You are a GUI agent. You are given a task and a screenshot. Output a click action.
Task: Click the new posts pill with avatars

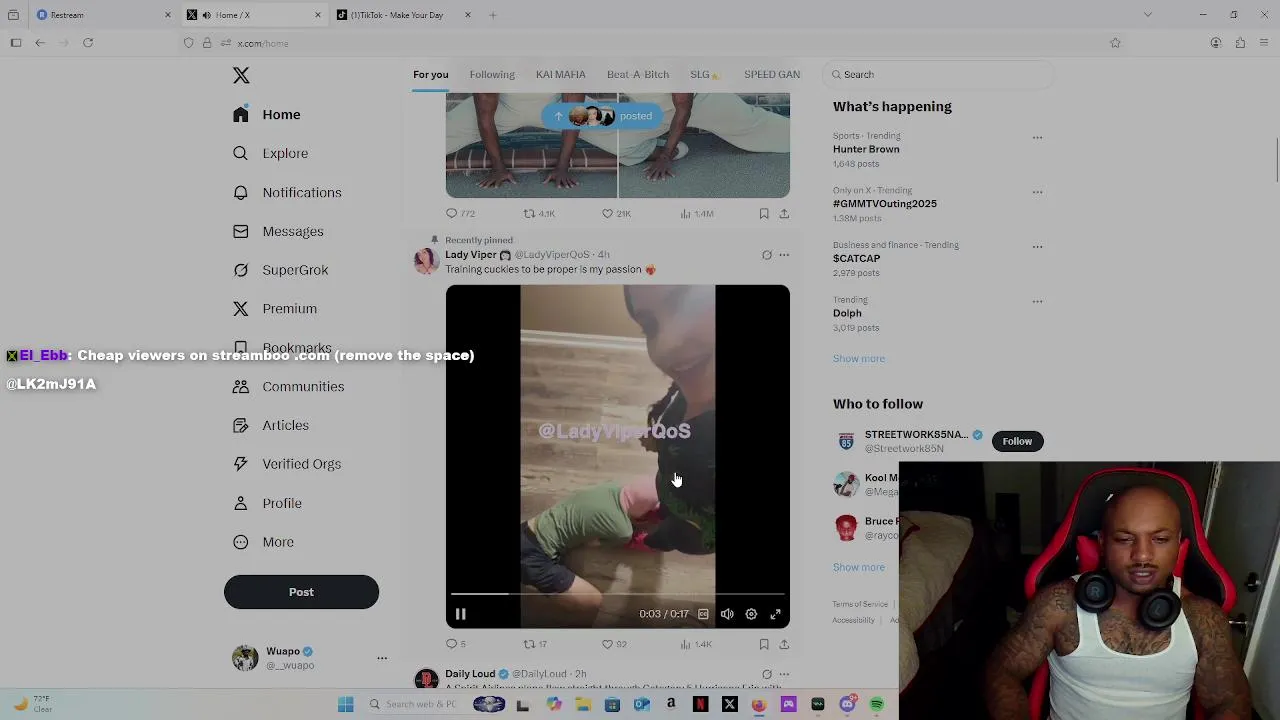[603, 116]
